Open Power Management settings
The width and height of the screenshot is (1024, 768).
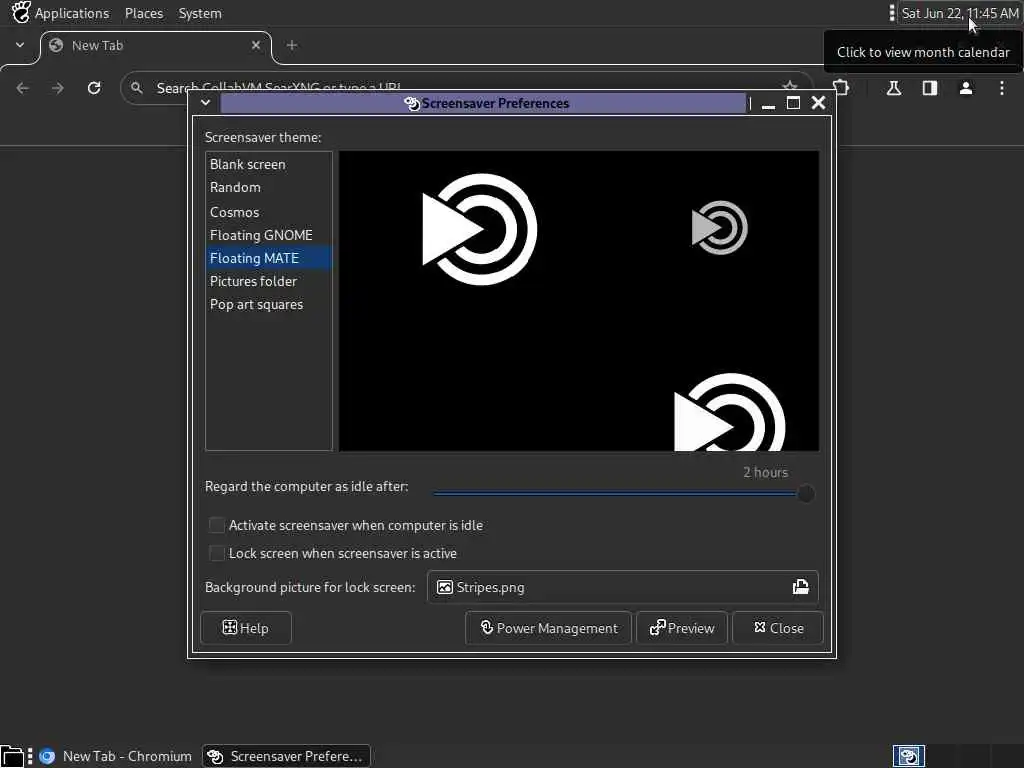[x=549, y=628]
